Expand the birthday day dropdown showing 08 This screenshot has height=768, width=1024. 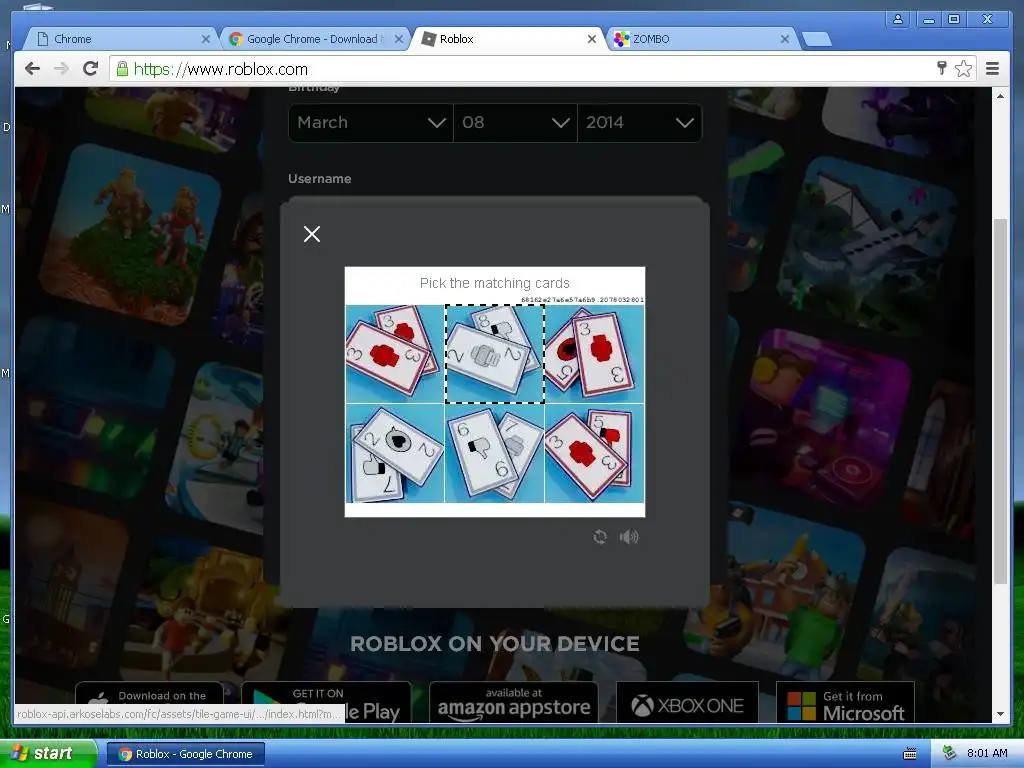pos(515,122)
